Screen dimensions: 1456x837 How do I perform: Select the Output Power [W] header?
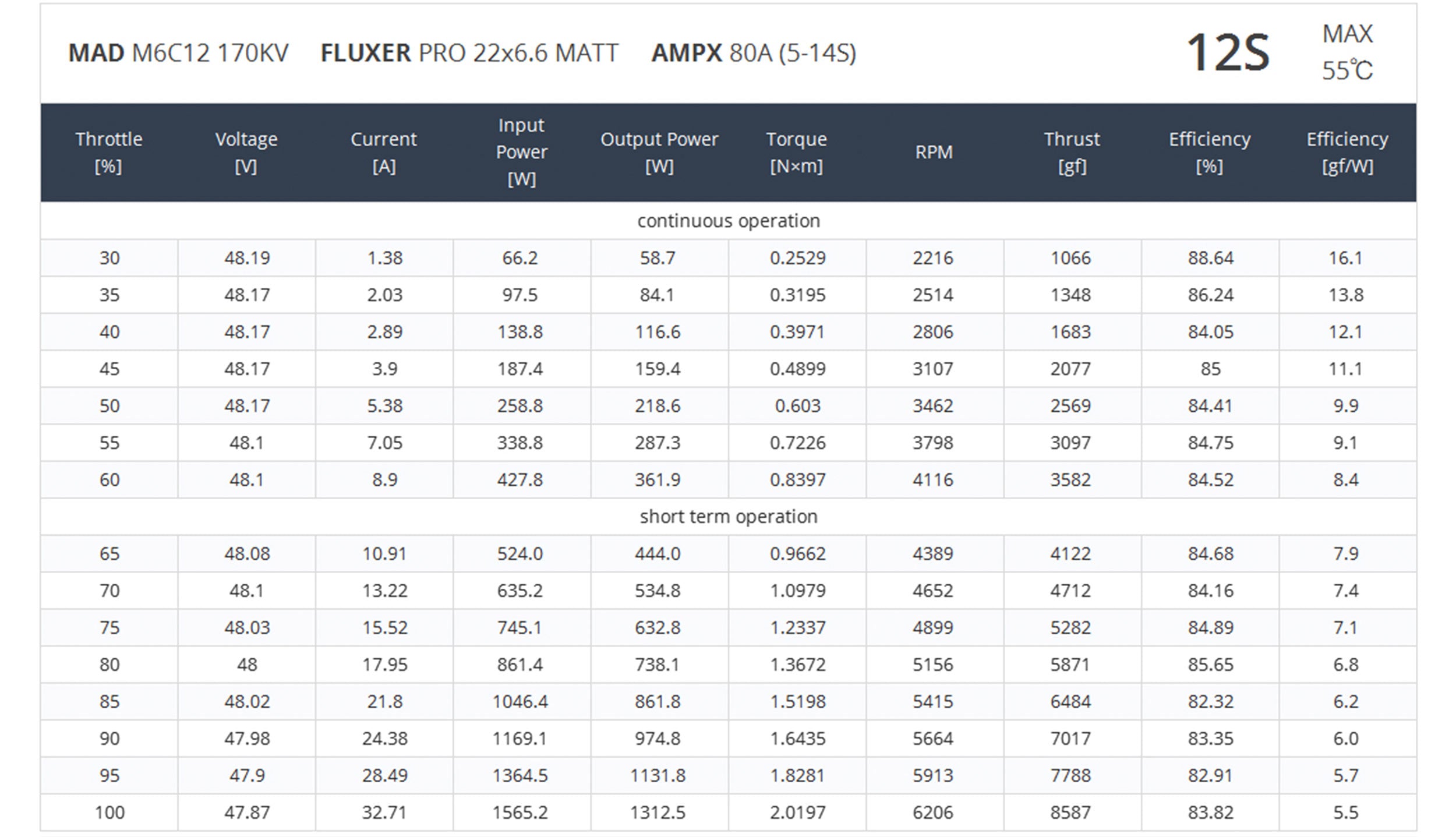coord(659,153)
